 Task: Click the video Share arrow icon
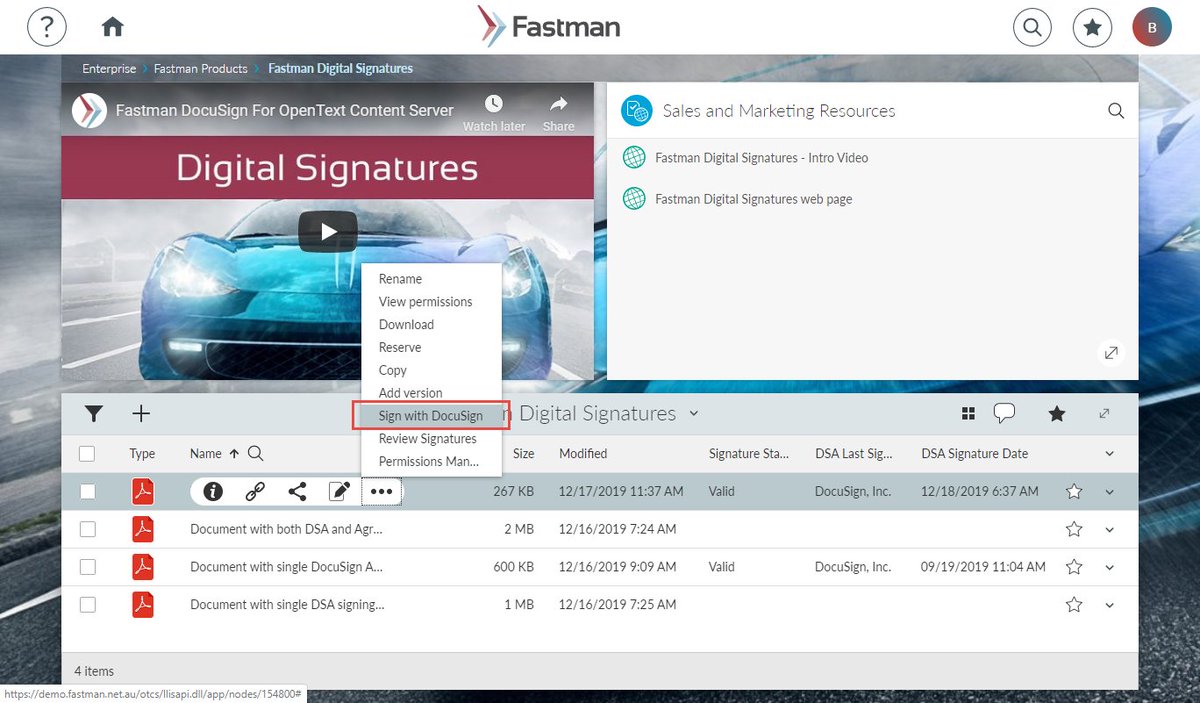[559, 103]
